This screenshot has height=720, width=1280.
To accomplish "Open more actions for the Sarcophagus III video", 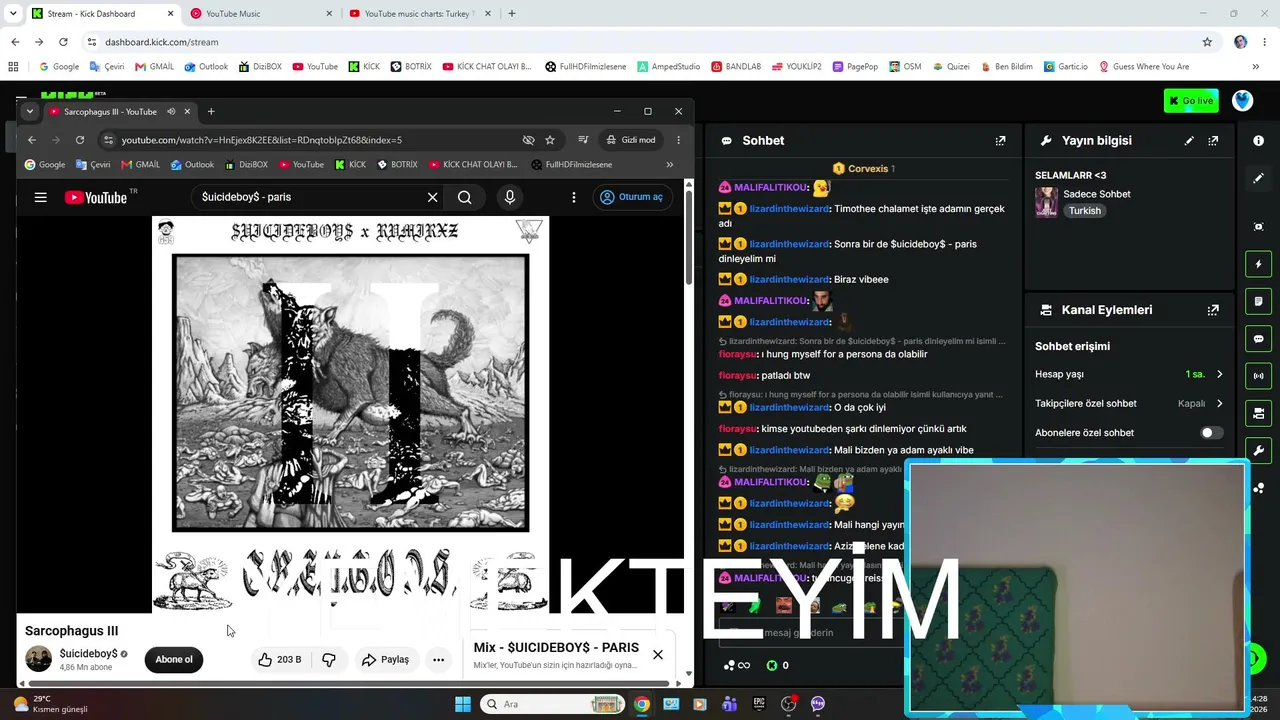I will [438, 659].
